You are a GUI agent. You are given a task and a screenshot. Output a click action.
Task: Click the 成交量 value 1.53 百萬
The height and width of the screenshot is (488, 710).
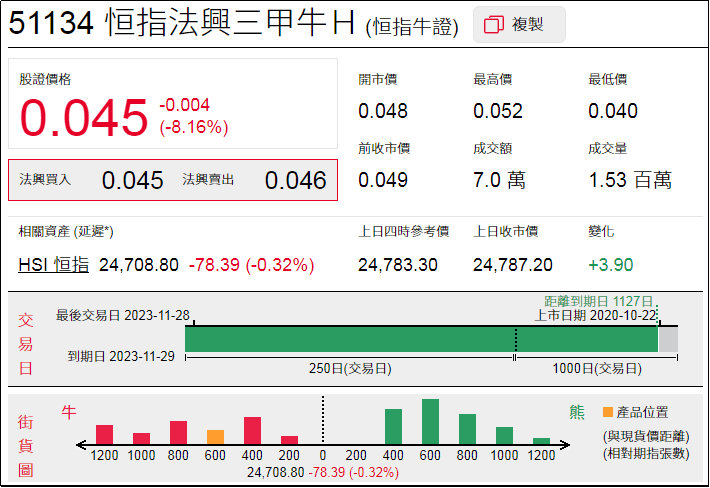tap(630, 180)
